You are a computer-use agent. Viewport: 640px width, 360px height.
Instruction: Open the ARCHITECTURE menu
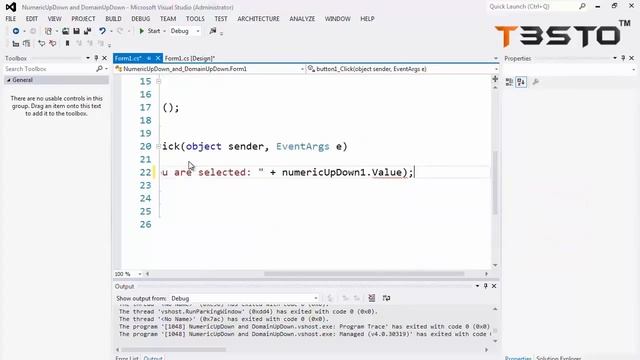[x=258, y=19]
